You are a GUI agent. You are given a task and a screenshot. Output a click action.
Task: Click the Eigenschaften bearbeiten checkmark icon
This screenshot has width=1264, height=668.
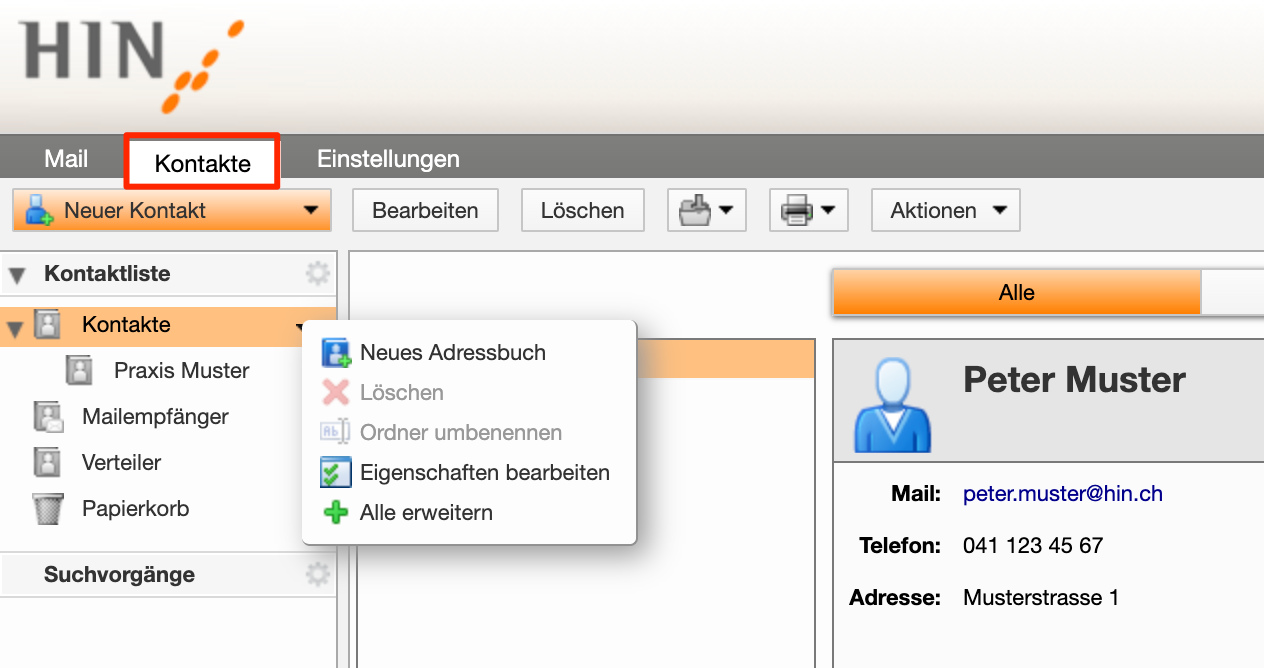pos(335,473)
